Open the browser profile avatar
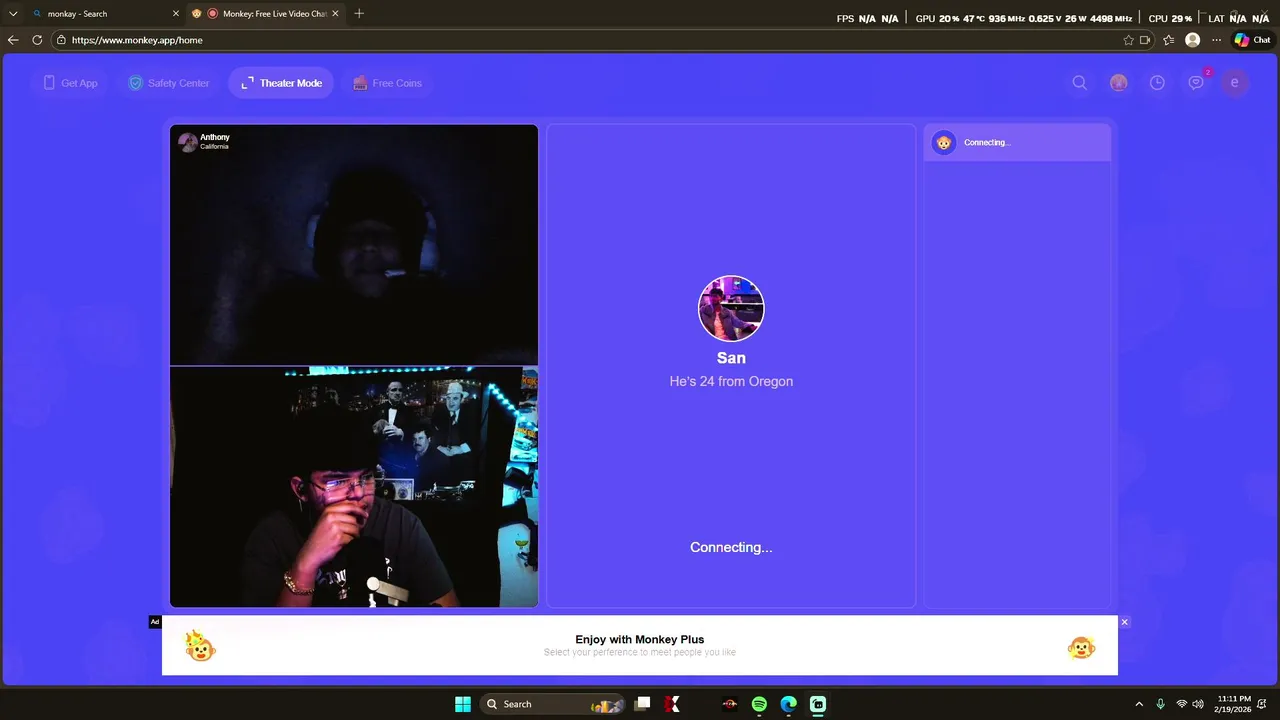 1192,40
